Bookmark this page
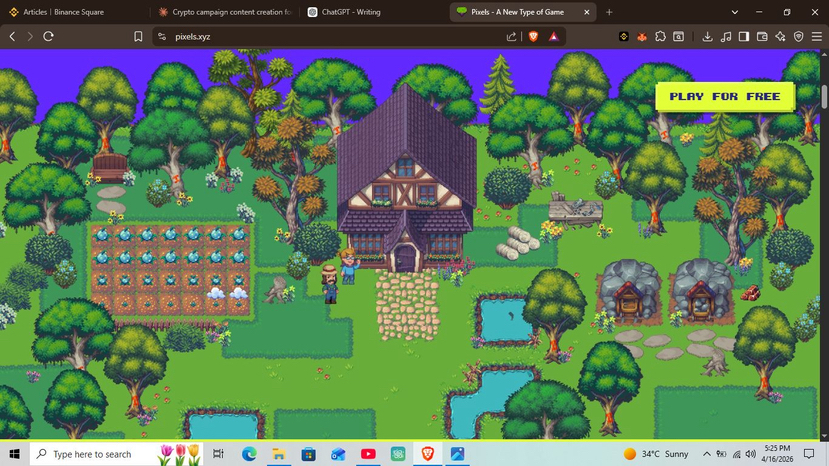829x466 pixels. coord(138,36)
